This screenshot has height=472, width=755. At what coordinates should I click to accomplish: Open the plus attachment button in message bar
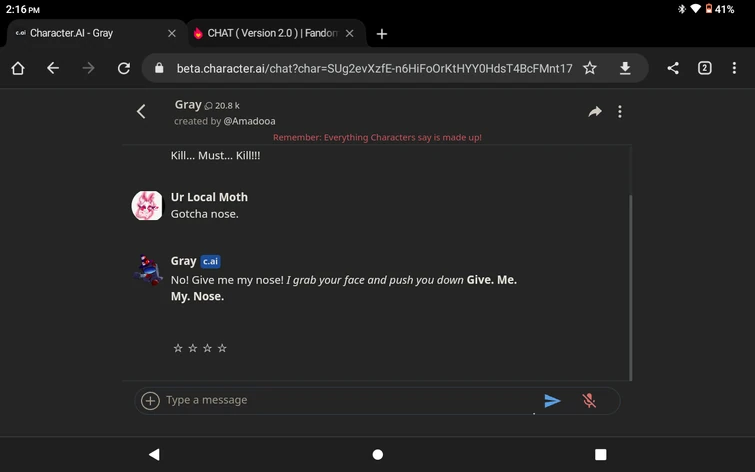point(150,401)
